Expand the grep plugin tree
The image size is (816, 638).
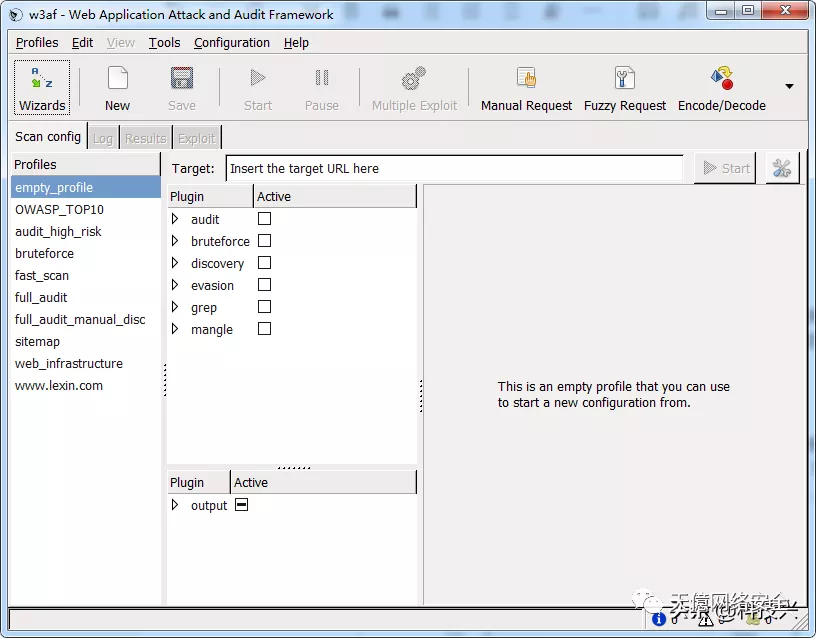[175, 307]
